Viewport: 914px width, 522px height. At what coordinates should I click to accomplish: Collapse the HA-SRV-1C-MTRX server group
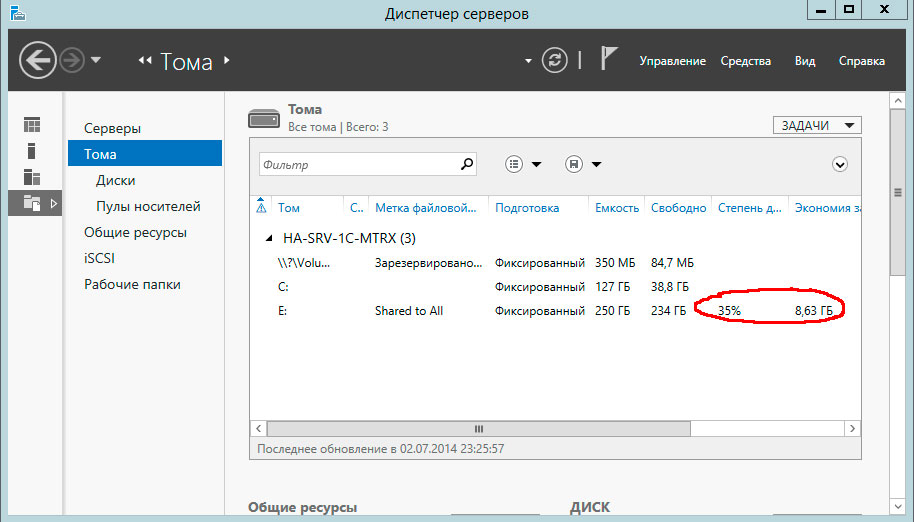268,239
